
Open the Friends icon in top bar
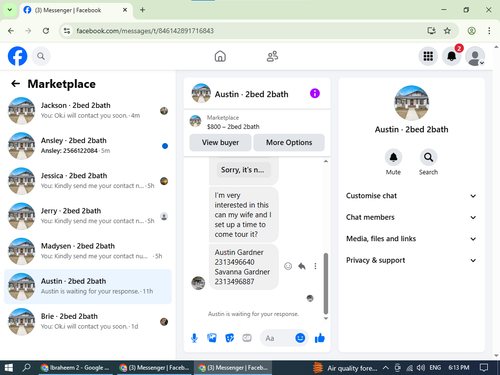click(272, 56)
